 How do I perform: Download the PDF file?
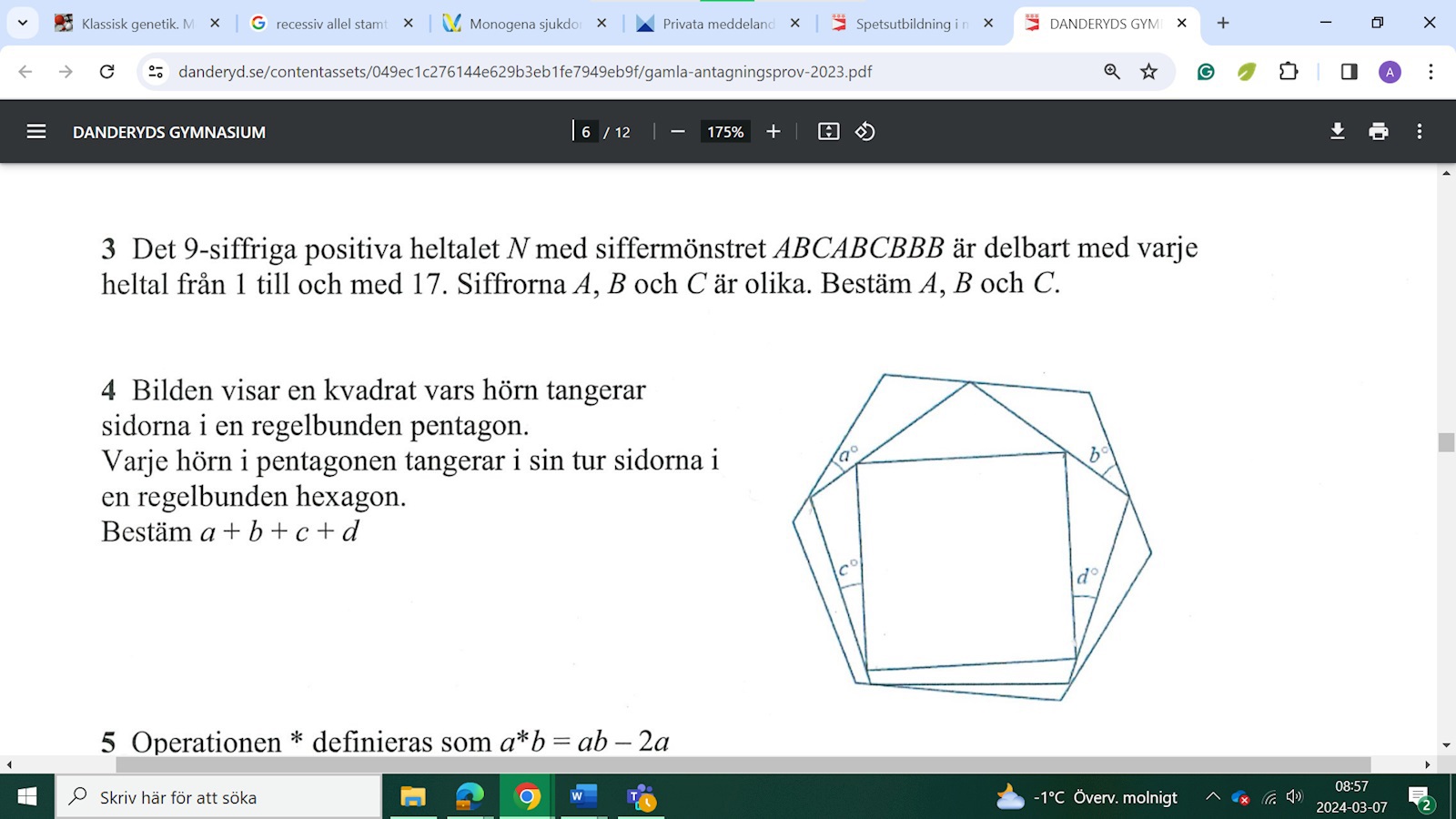1337,132
